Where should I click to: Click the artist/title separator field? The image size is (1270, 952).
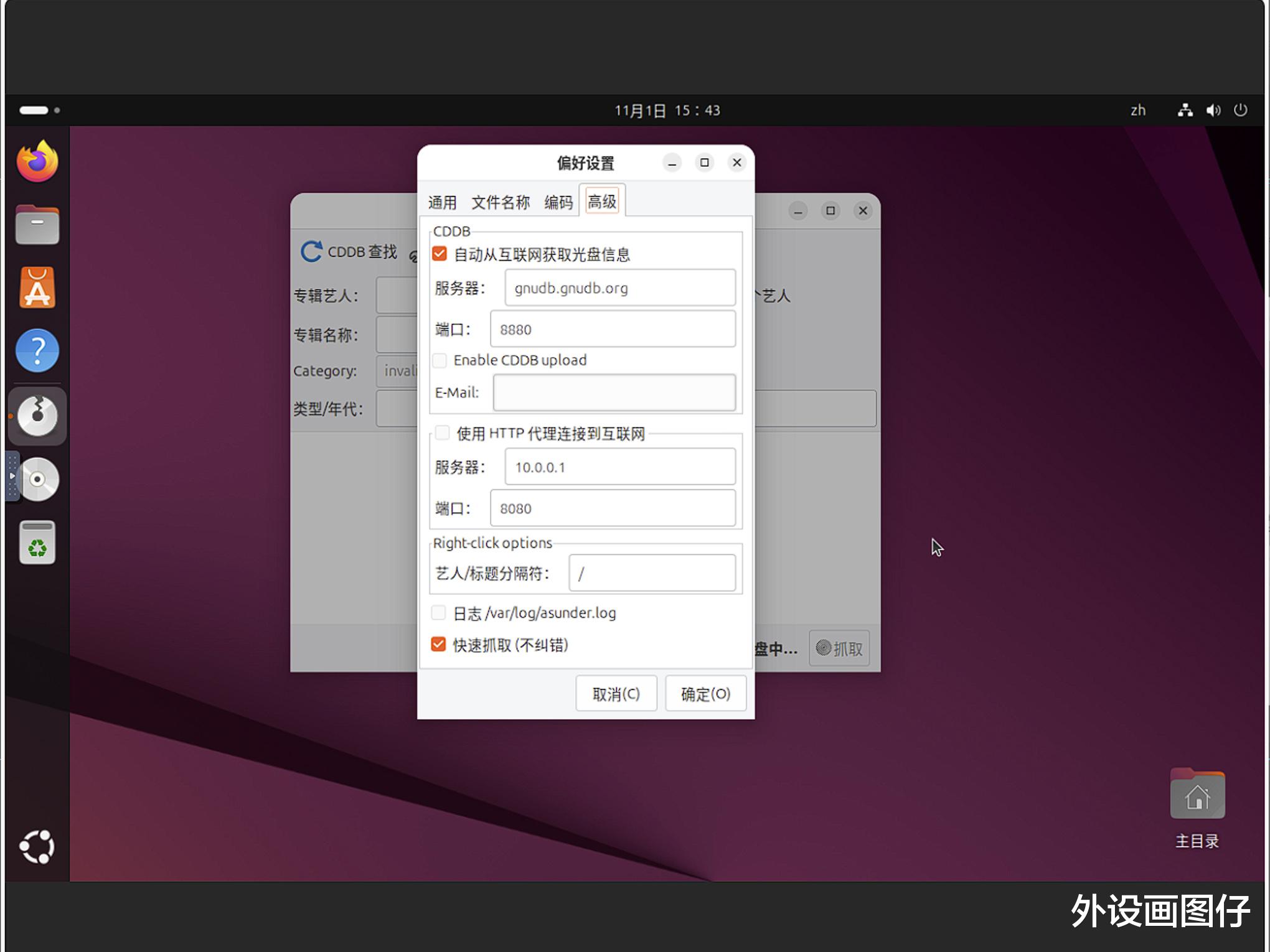point(652,573)
